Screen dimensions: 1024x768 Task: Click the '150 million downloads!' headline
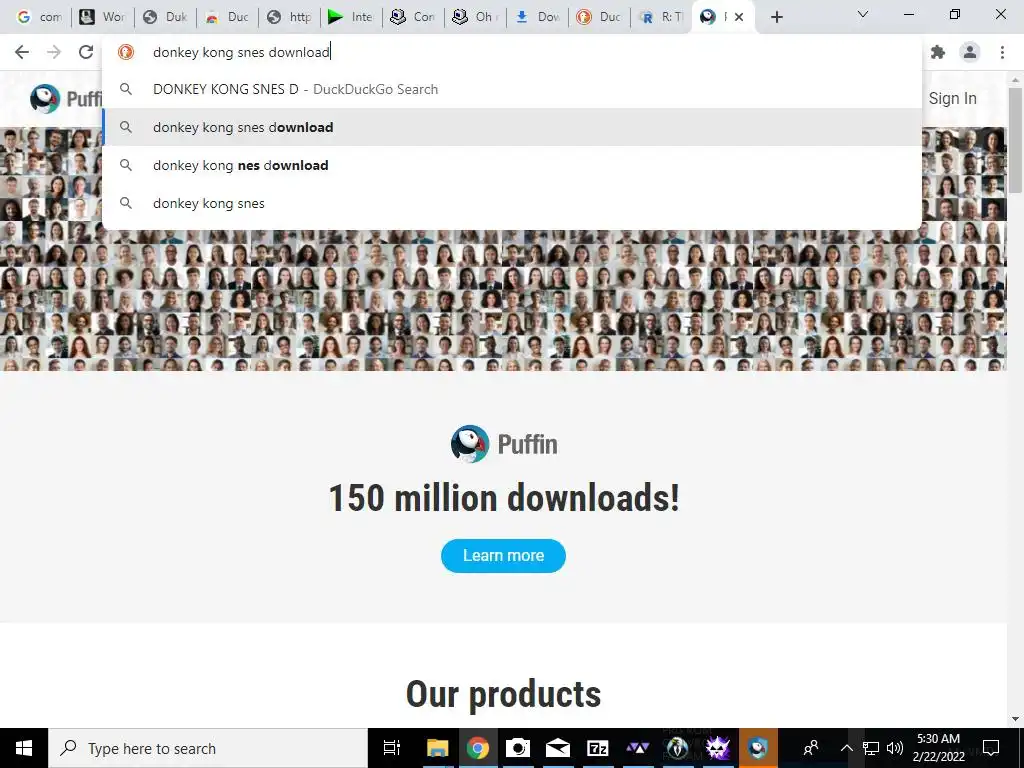tap(504, 498)
